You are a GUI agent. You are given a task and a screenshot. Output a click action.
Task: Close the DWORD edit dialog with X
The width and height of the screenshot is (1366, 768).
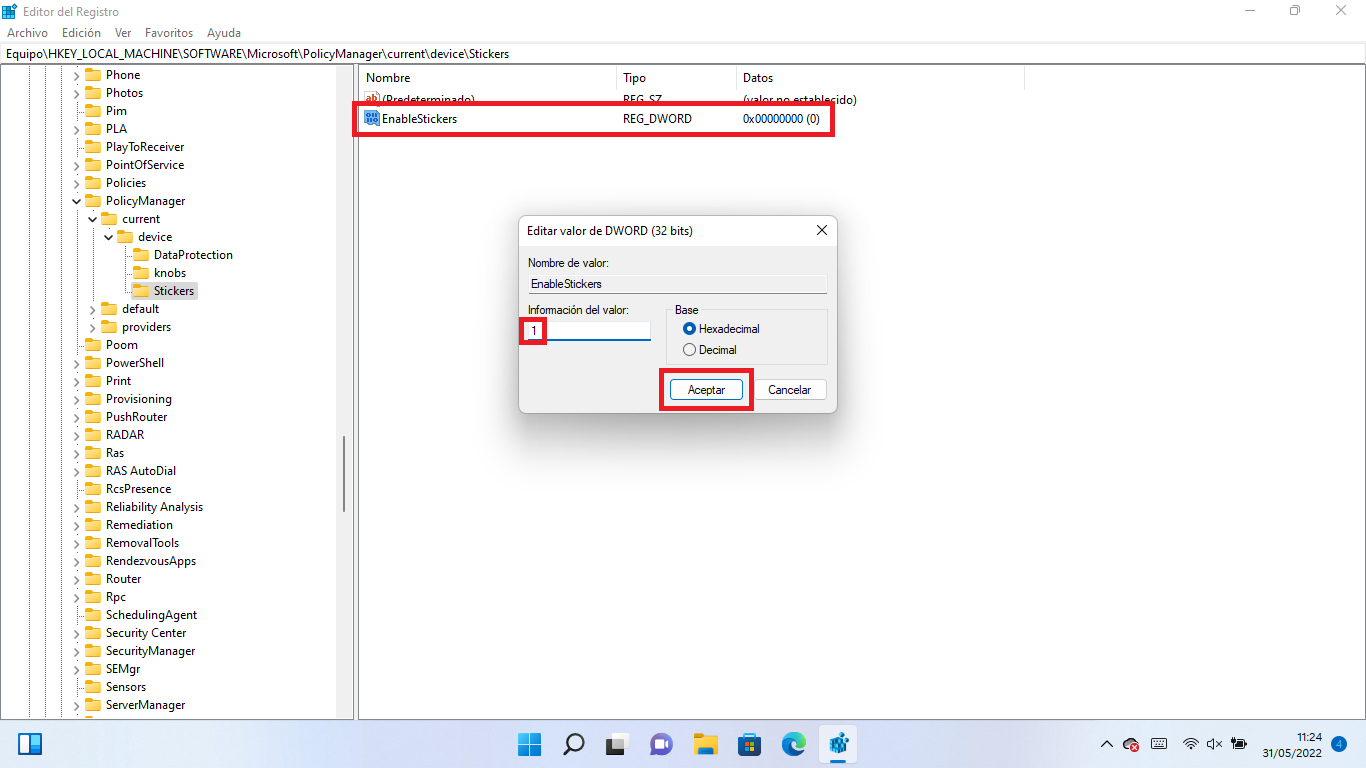click(x=822, y=230)
